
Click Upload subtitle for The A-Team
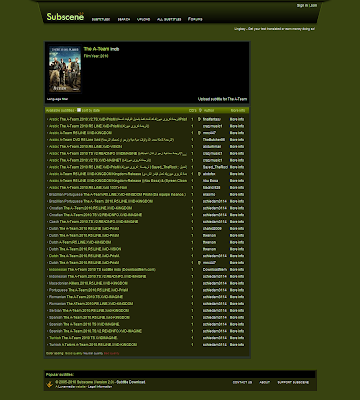click(223, 99)
